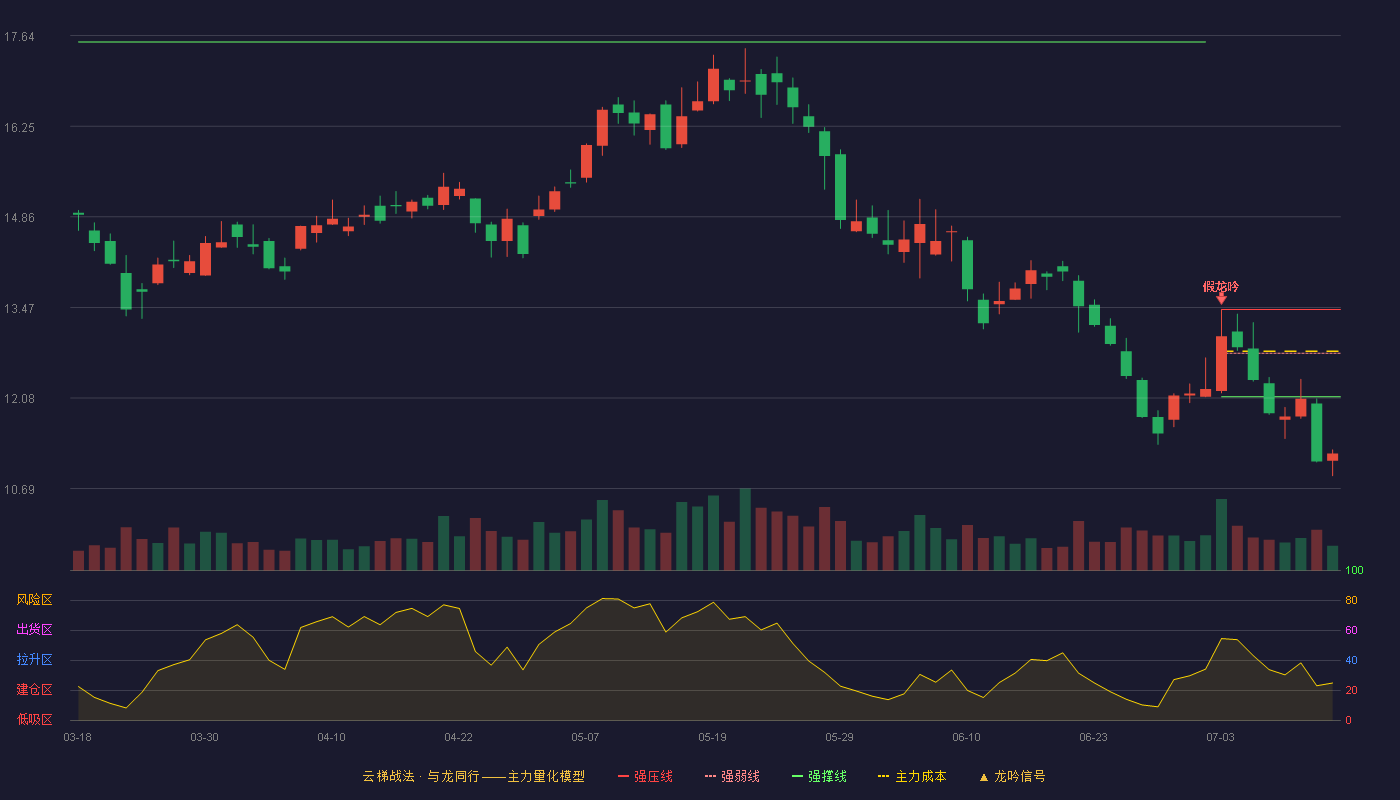Image resolution: width=1400 pixels, height=800 pixels.
Task: Click the red dash icon beside 强压线
Action: tap(623, 776)
